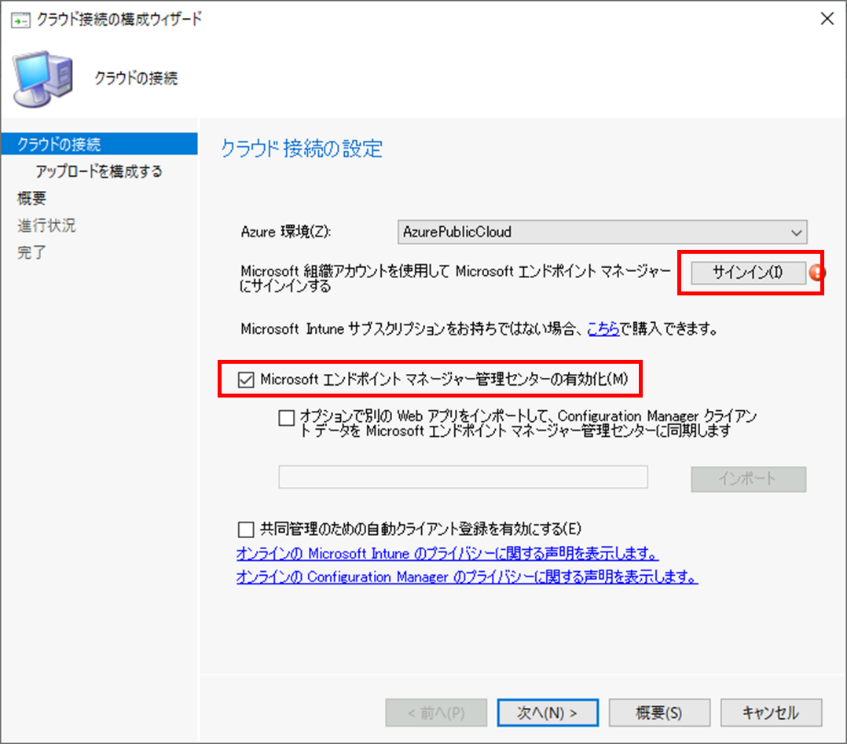Click the サインイン button
Image resolution: width=847 pixels, height=744 pixels.
[x=748, y=272]
